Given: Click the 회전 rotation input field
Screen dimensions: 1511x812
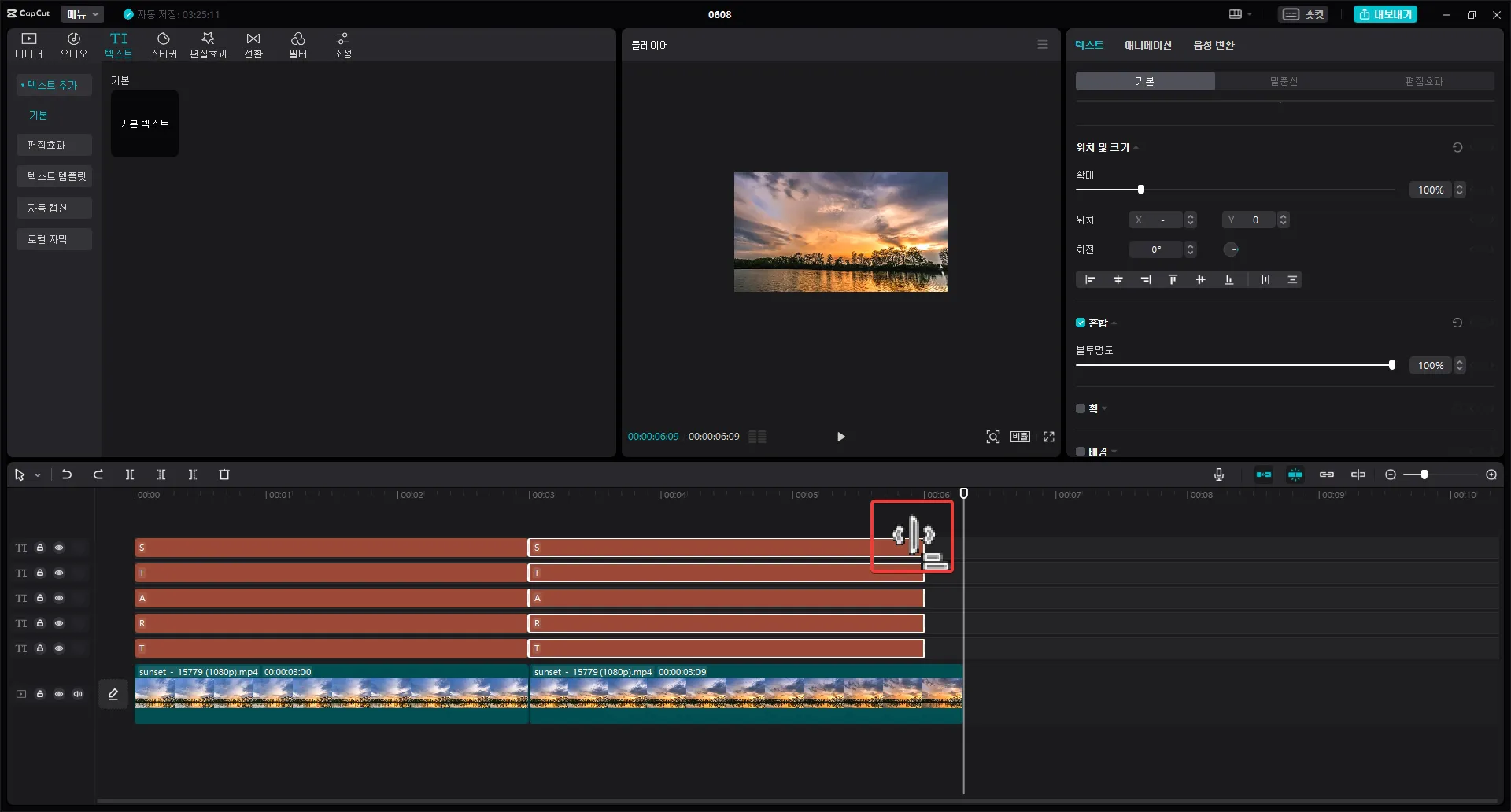Looking at the screenshot, I should tap(1156, 249).
